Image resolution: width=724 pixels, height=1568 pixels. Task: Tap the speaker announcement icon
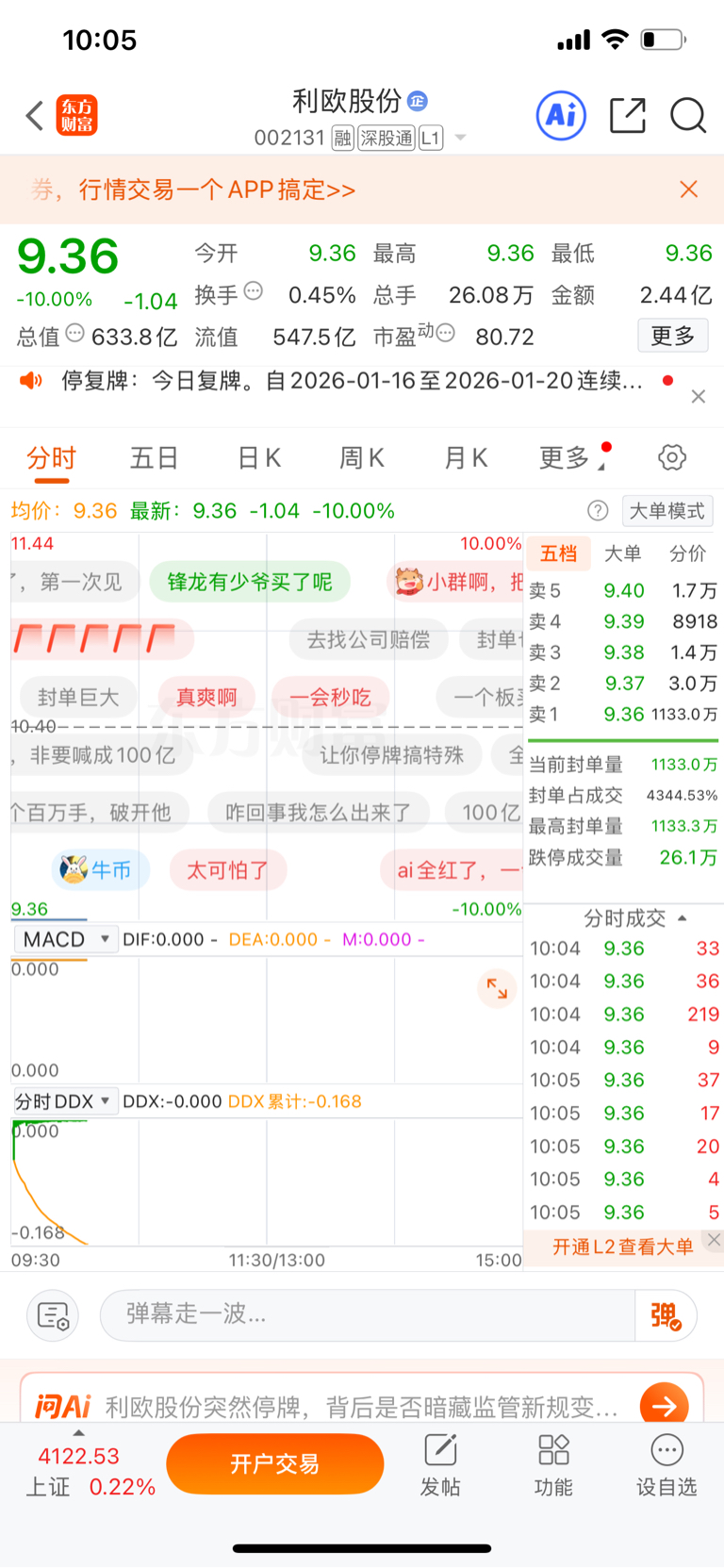tap(31, 380)
